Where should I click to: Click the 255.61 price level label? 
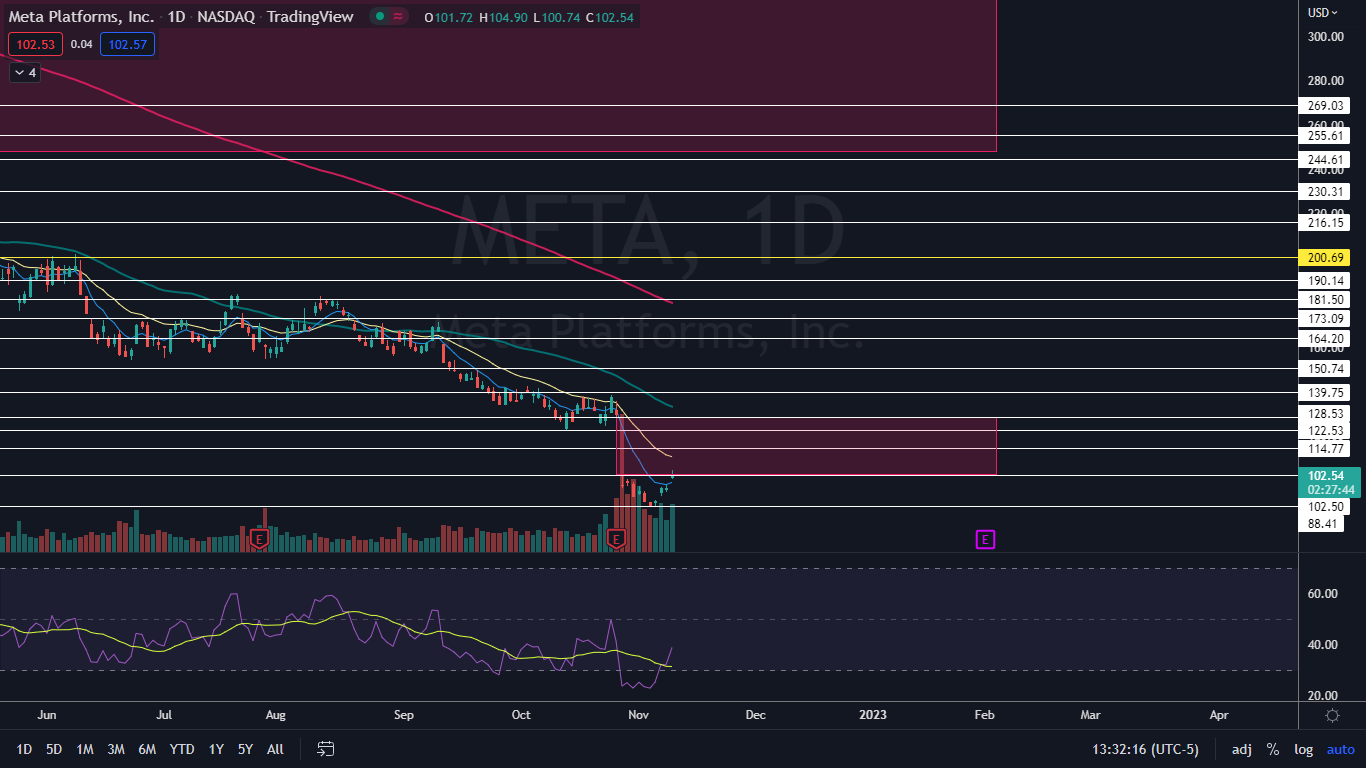tap(1324, 135)
